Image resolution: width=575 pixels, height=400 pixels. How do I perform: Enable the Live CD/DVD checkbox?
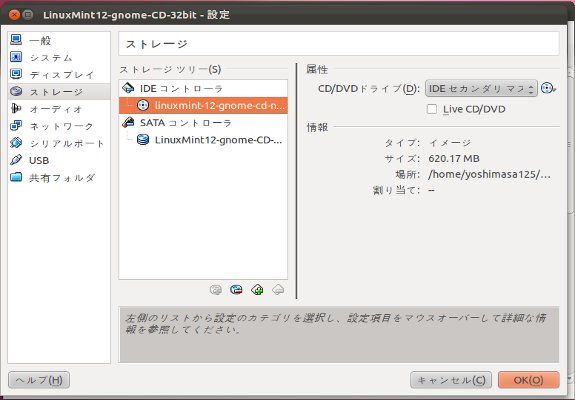(432, 109)
